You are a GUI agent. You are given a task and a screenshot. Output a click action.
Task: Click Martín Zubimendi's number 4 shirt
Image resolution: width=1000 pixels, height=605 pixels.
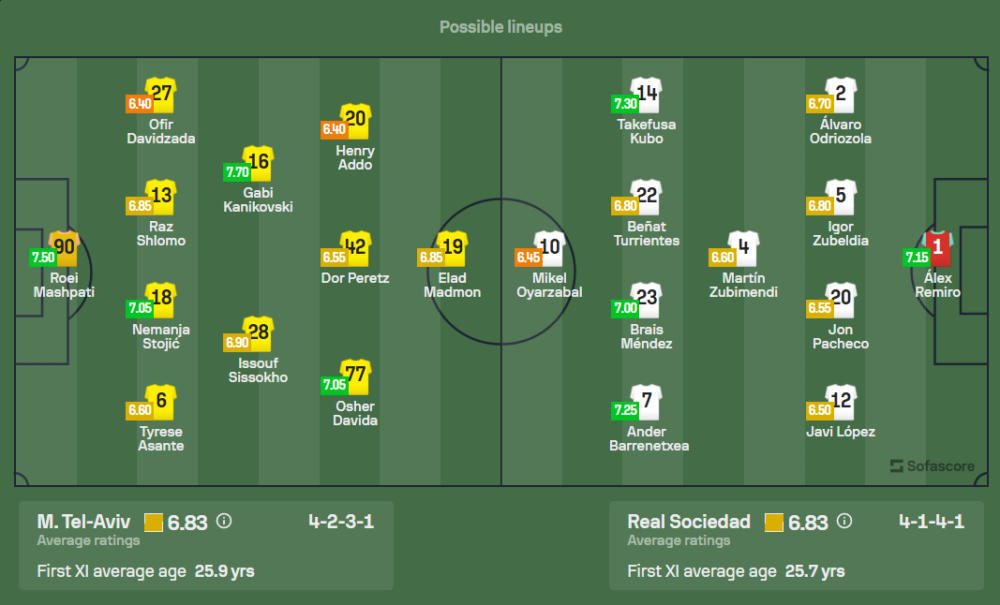tap(743, 248)
